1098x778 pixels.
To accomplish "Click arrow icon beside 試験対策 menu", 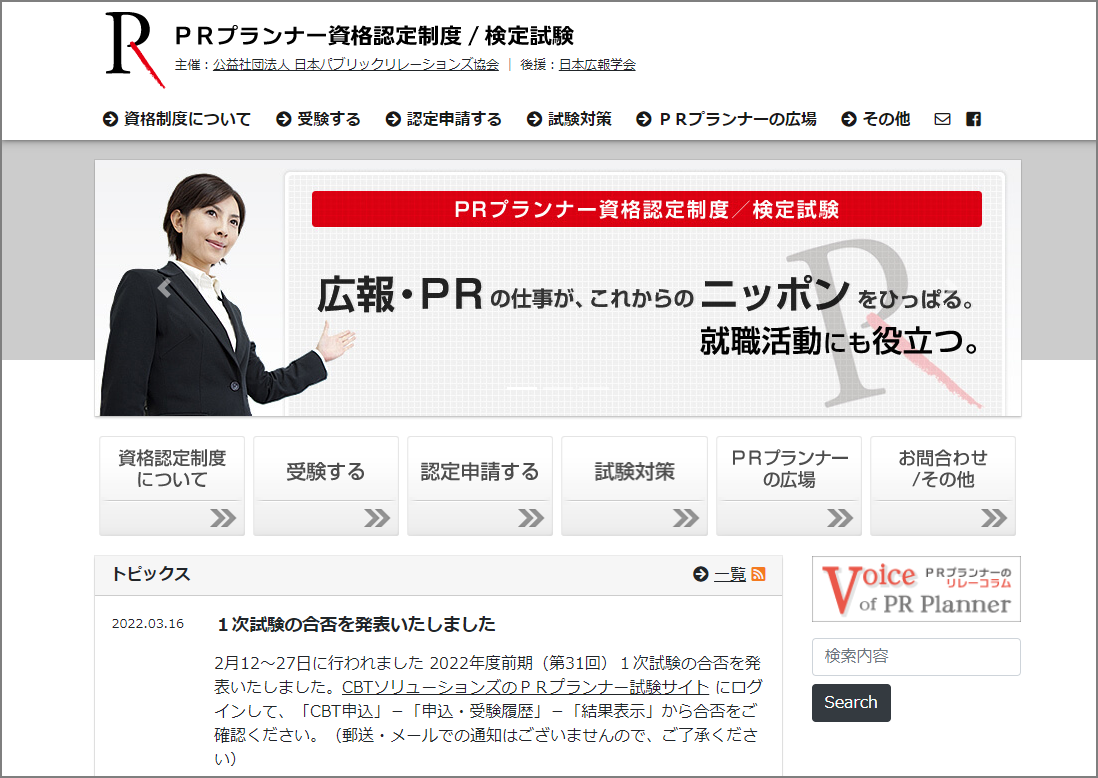I will (534, 119).
